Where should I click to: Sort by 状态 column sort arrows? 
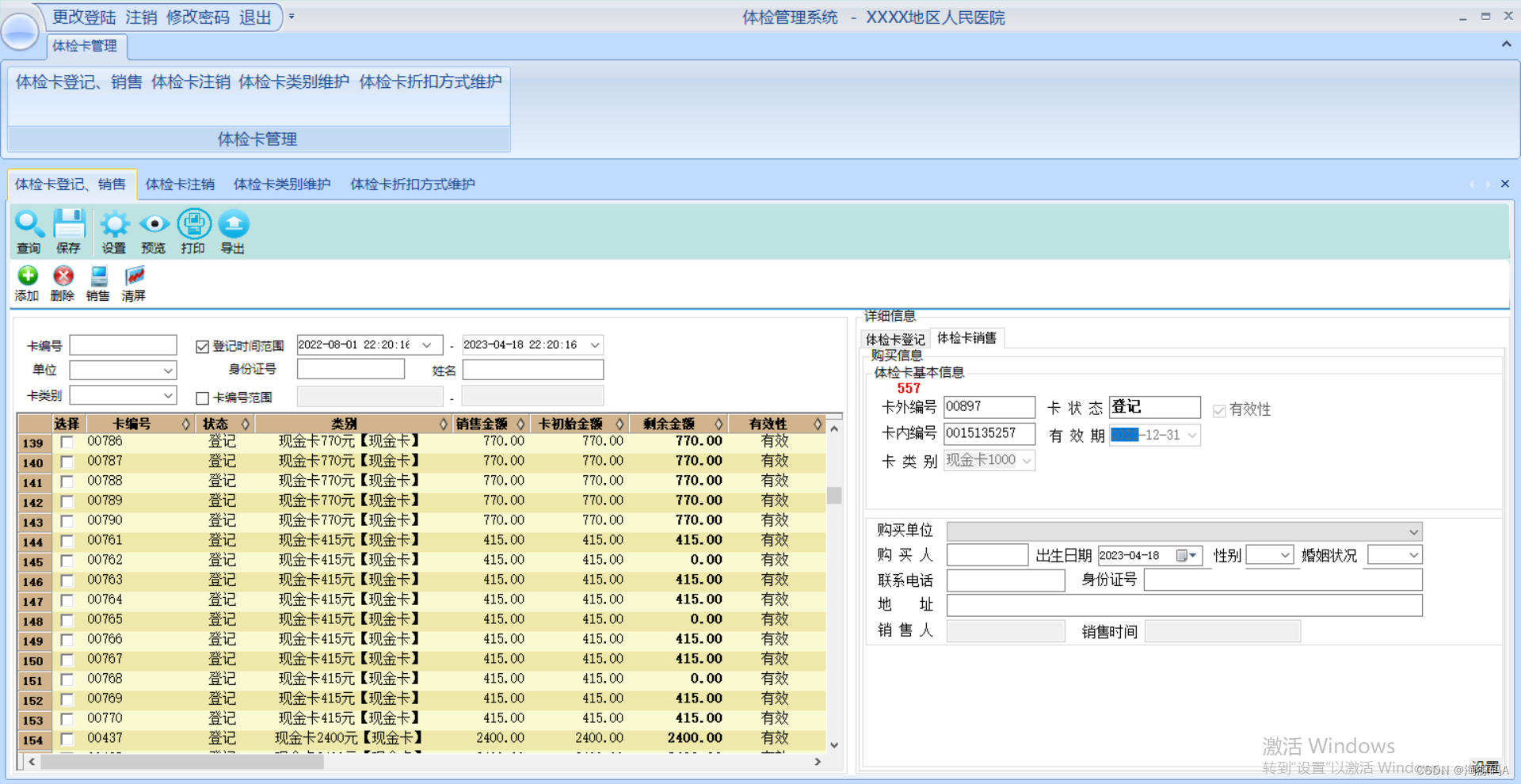(x=246, y=424)
